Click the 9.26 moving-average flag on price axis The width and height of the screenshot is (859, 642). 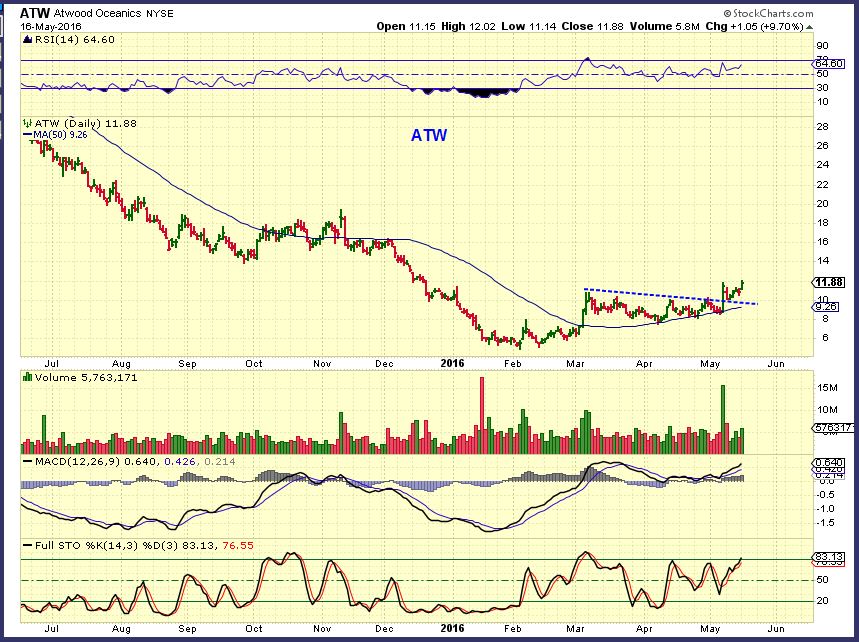coord(826,307)
